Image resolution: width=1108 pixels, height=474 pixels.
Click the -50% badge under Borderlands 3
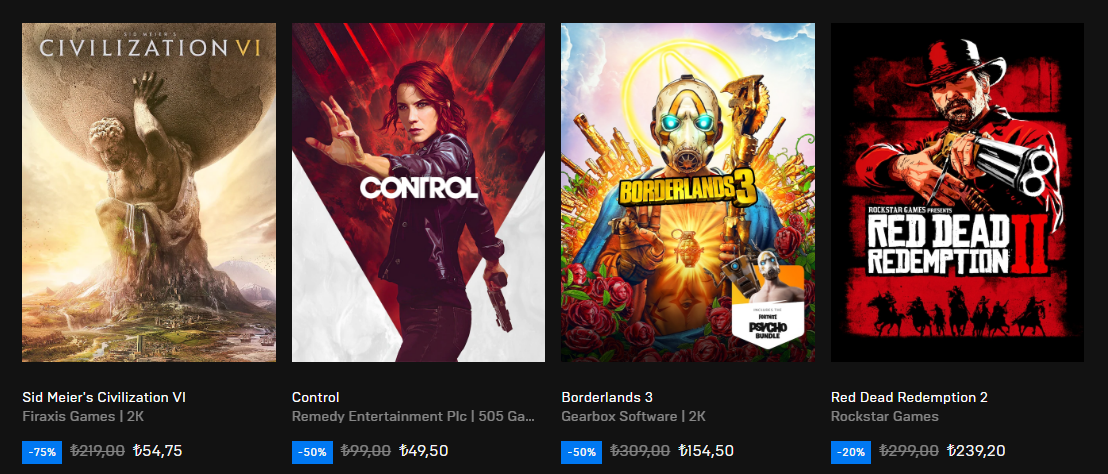(x=582, y=452)
